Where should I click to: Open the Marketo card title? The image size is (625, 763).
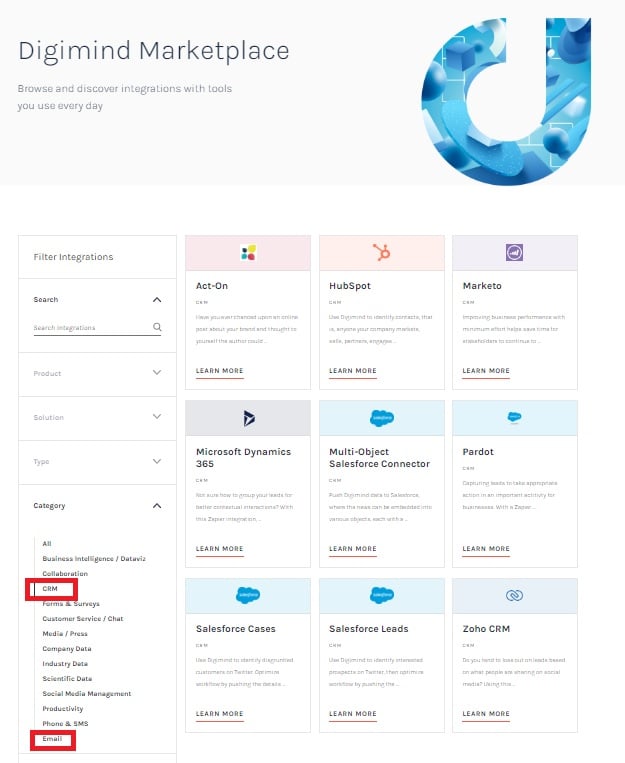pyautogui.click(x=482, y=286)
